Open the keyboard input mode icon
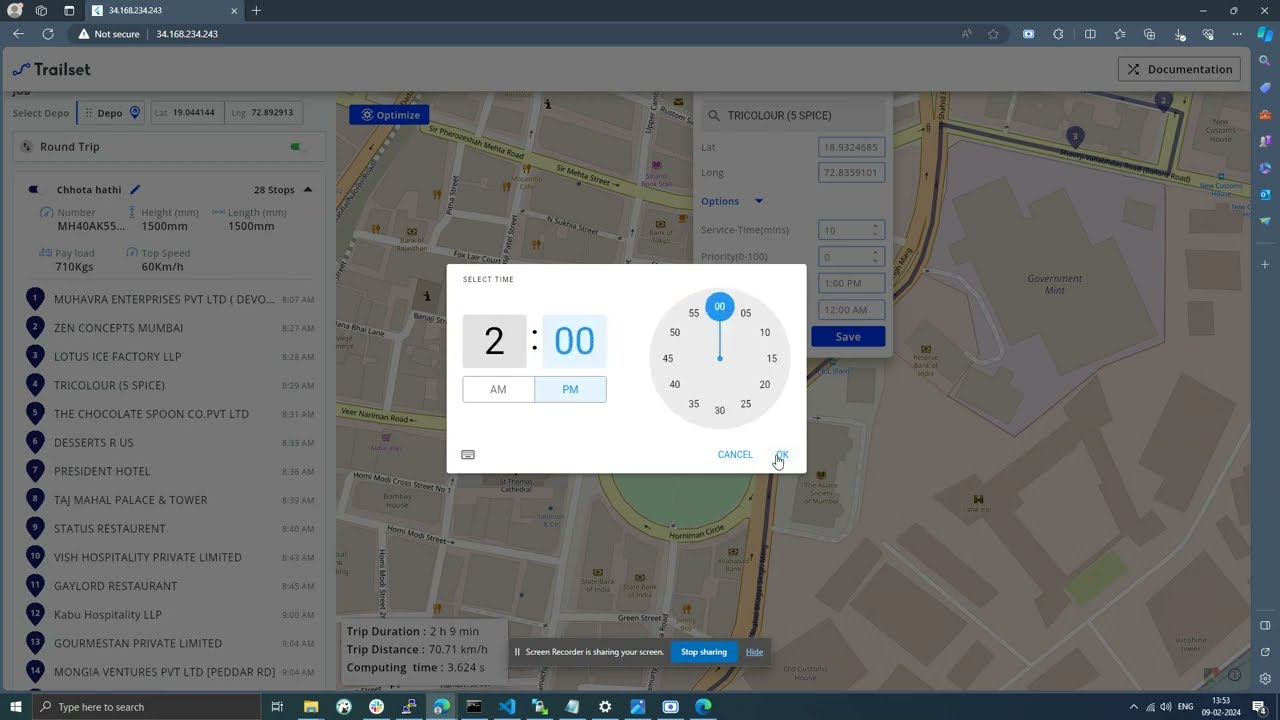The image size is (1280, 720). tap(468, 455)
